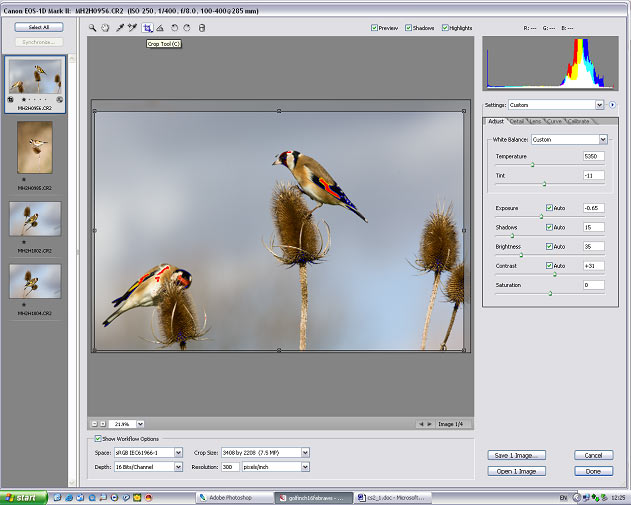
Task: Go to next image arrow
Action: [429, 424]
